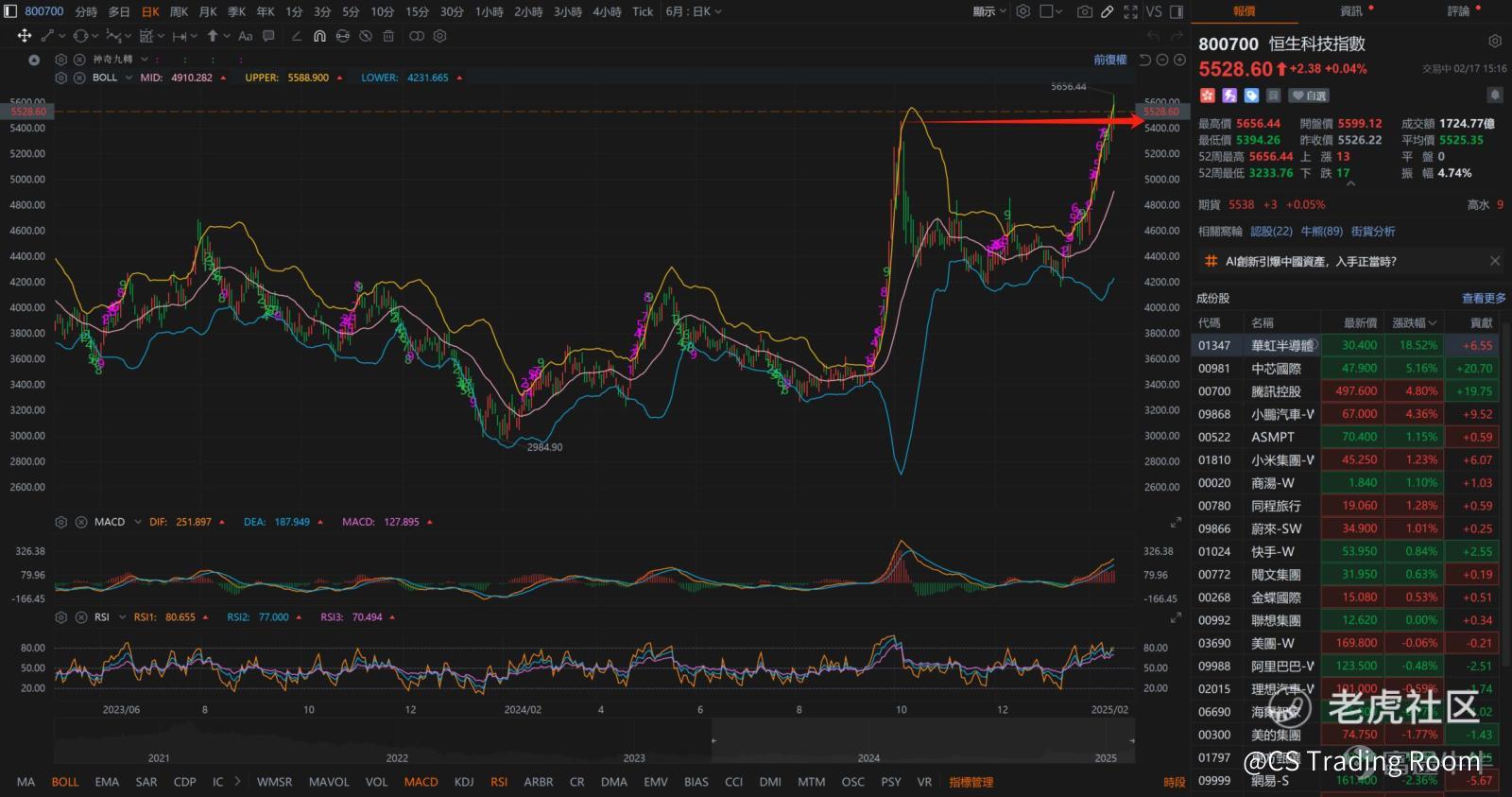The width and height of the screenshot is (1512, 797).
Task: Open the 評論 comments tab
Action: [1458, 11]
